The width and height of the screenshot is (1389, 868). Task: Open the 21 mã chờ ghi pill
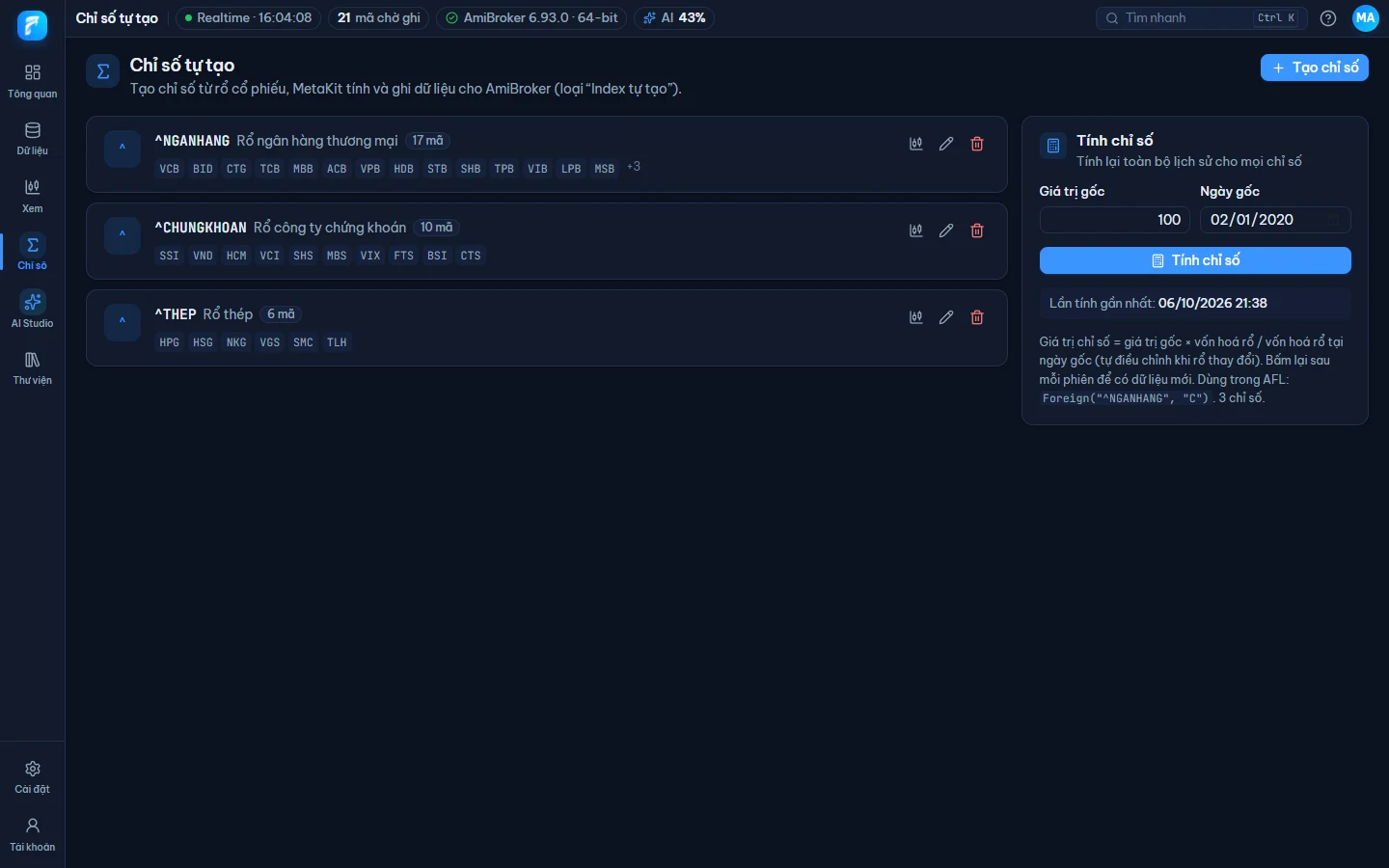tap(378, 18)
